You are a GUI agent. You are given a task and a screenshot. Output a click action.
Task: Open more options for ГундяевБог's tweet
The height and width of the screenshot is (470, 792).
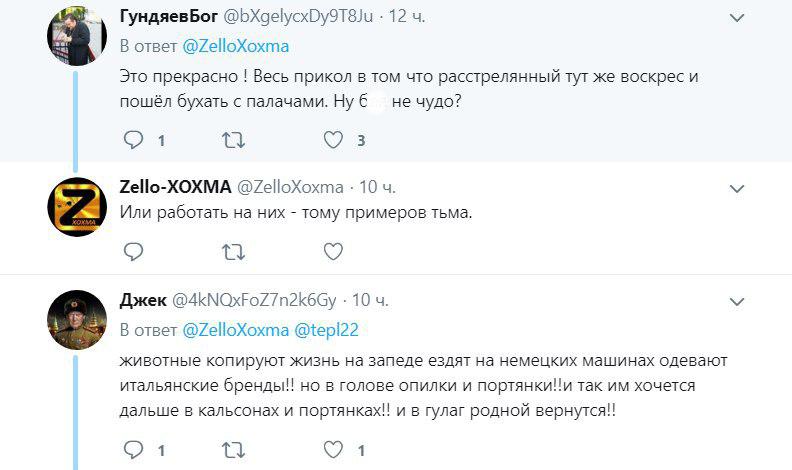(x=737, y=18)
